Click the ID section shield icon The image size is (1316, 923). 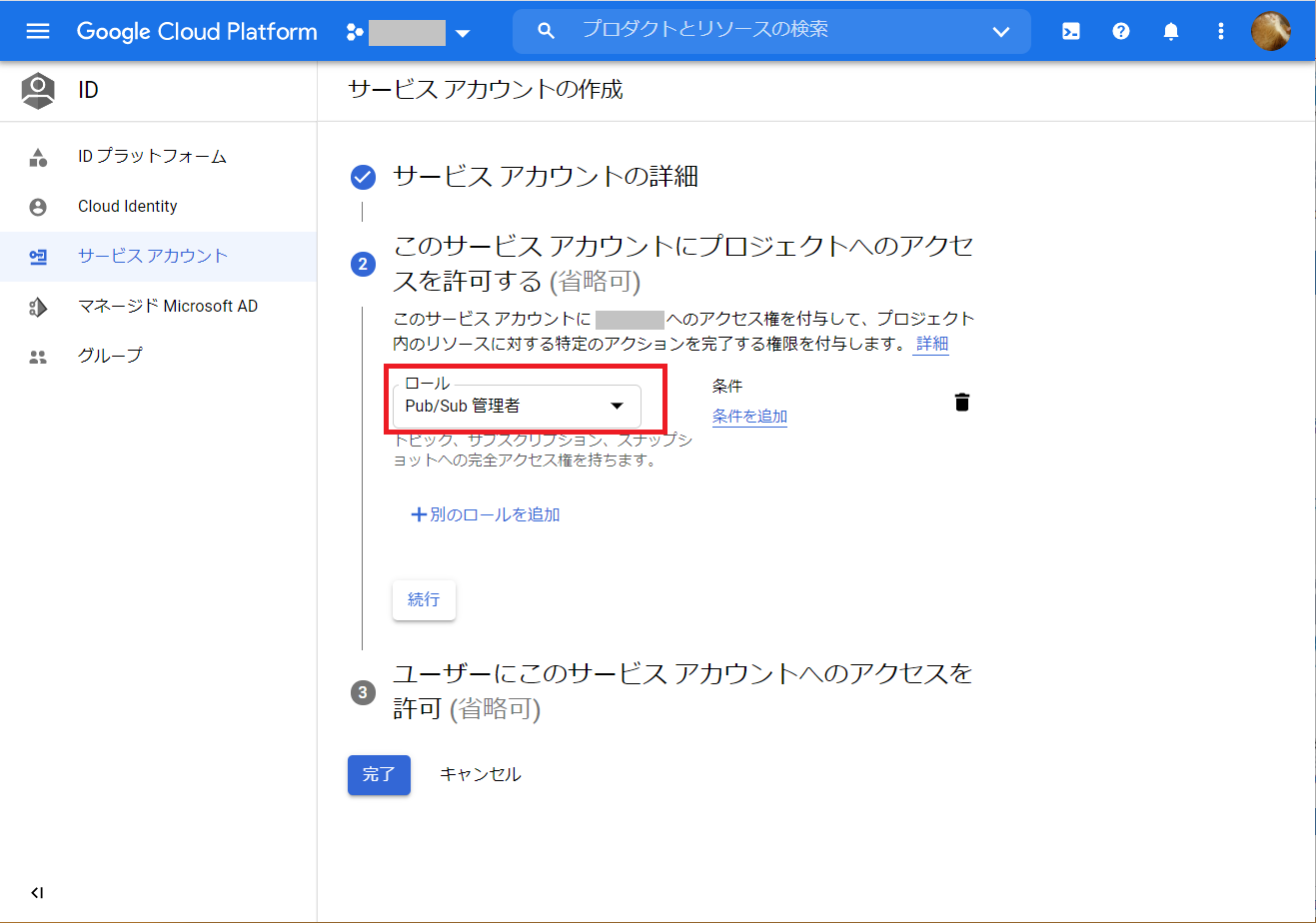37,89
